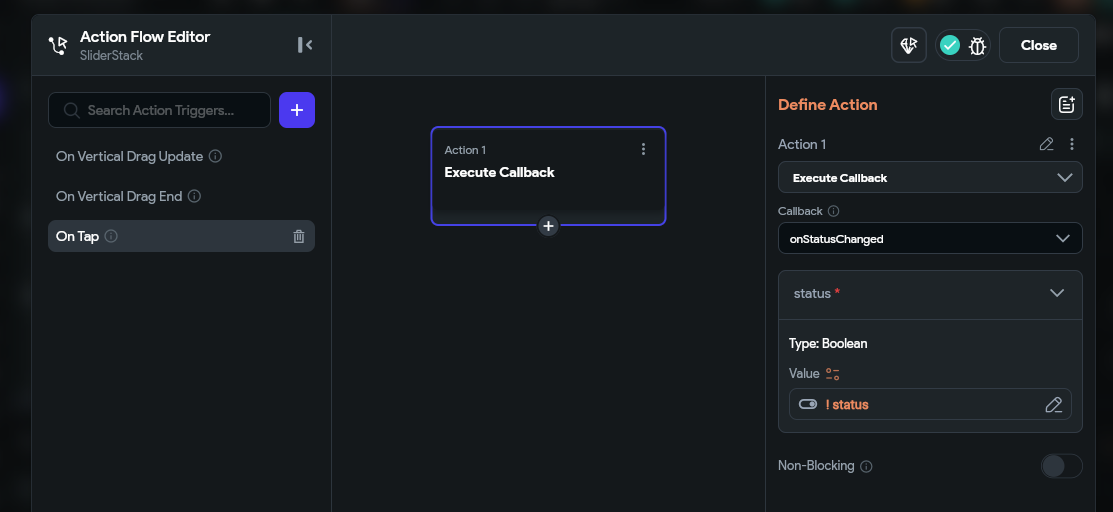Rename Action 1 with the pencil icon
The width and height of the screenshot is (1113, 512).
click(1046, 144)
